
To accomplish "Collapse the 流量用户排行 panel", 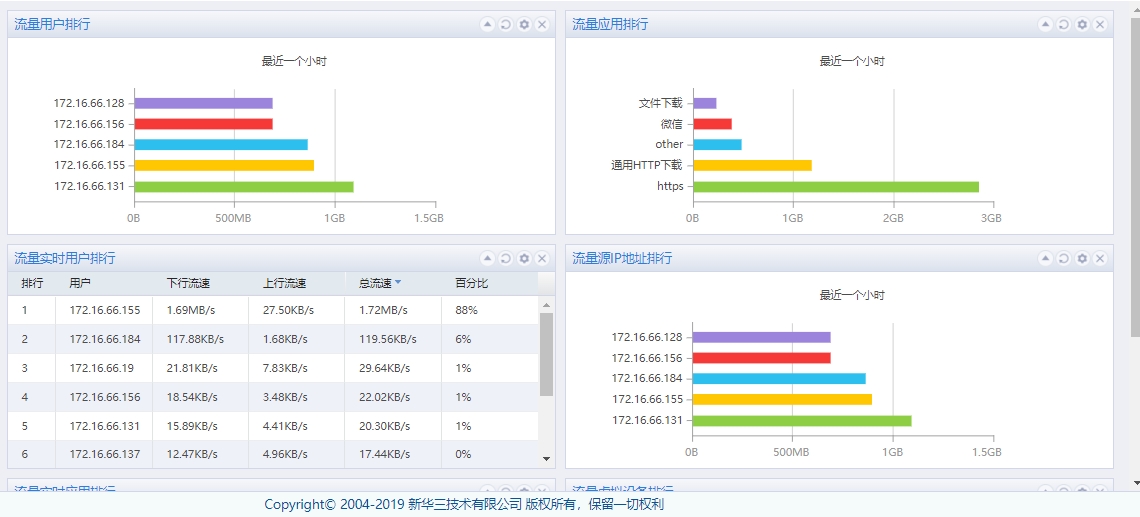I will [487, 24].
